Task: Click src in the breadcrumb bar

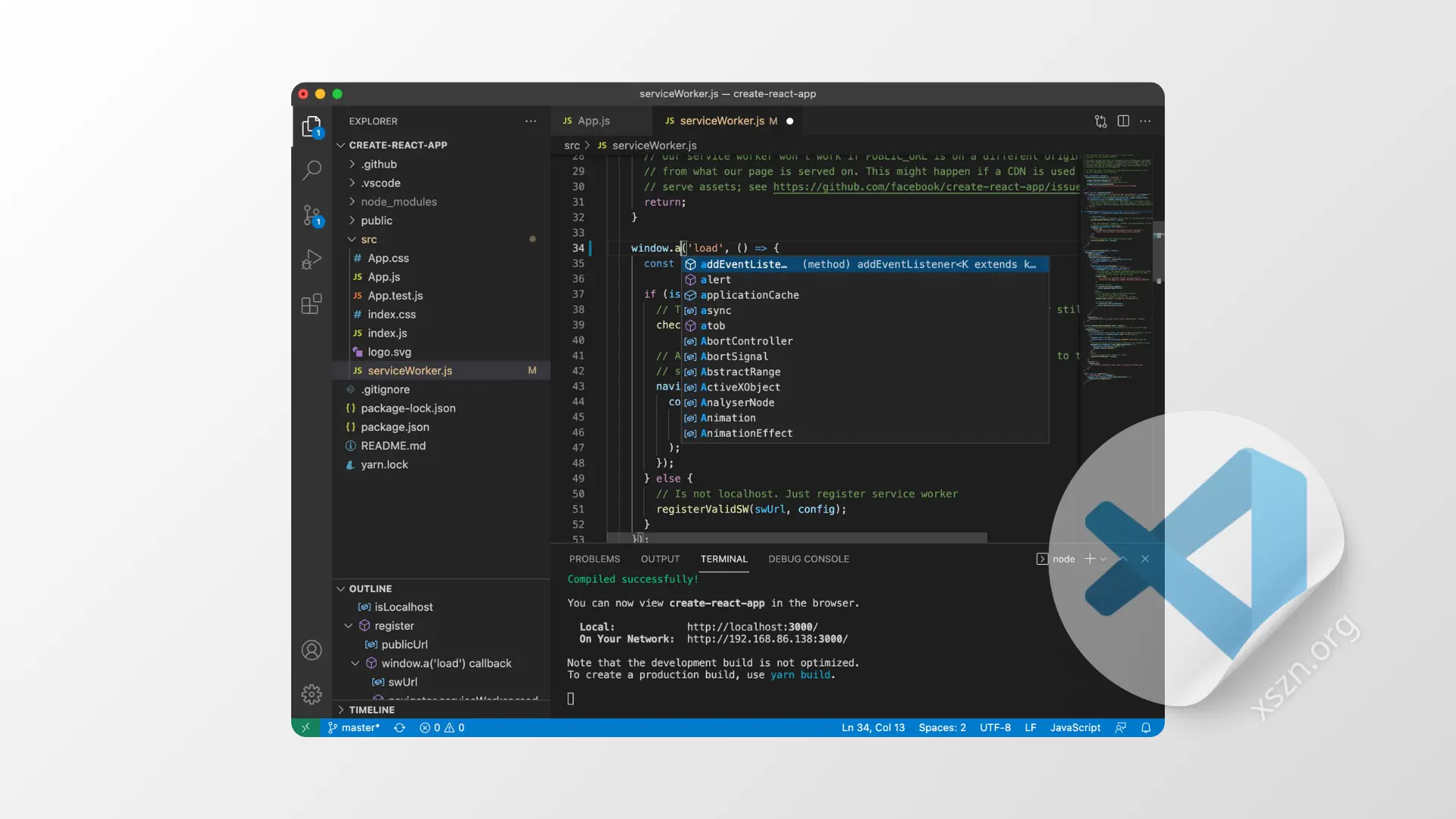Action: tap(571, 145)
